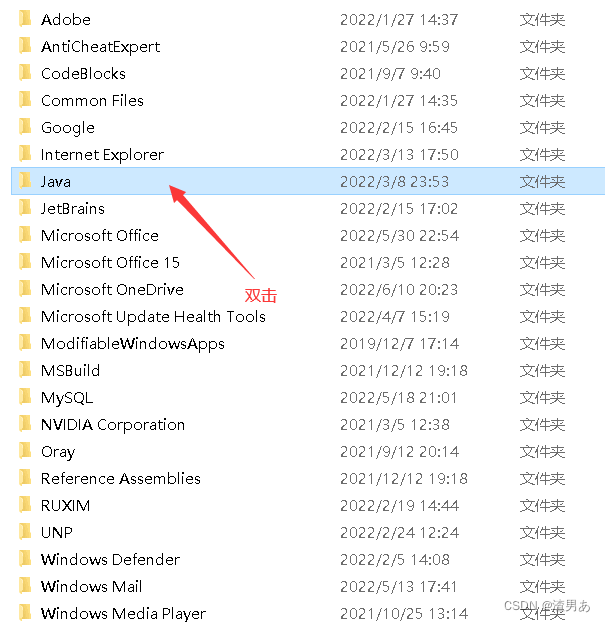Click the date 2022/2/15 17:02
The height and width of the screenshot is (622, 605).
[x=399, y=208]
